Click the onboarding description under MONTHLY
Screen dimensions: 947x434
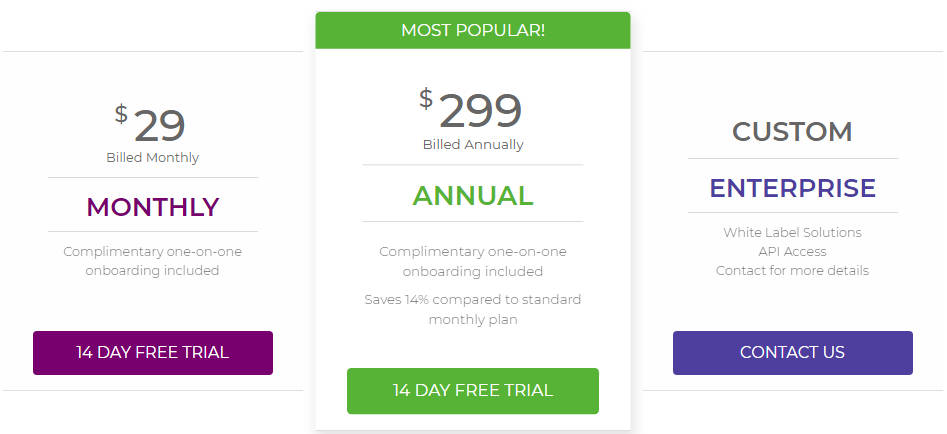pos(153,261)
